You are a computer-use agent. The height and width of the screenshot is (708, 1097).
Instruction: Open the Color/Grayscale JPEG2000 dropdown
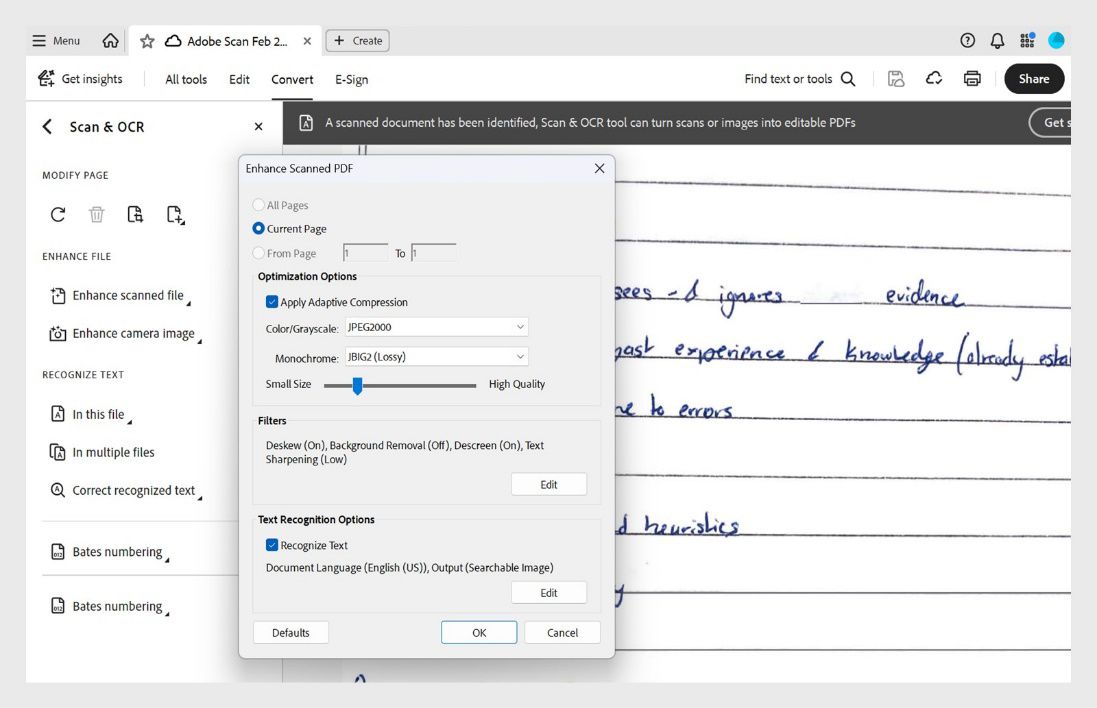click(x=436, y=326)
